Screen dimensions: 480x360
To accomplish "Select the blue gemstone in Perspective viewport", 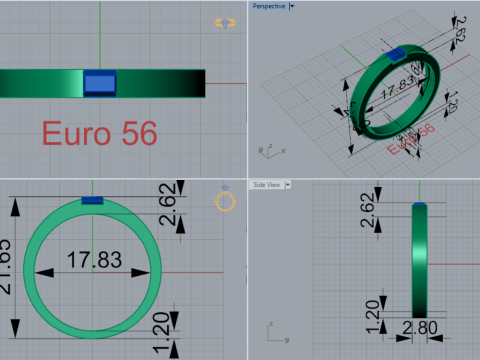I will (x=396, y=55).
